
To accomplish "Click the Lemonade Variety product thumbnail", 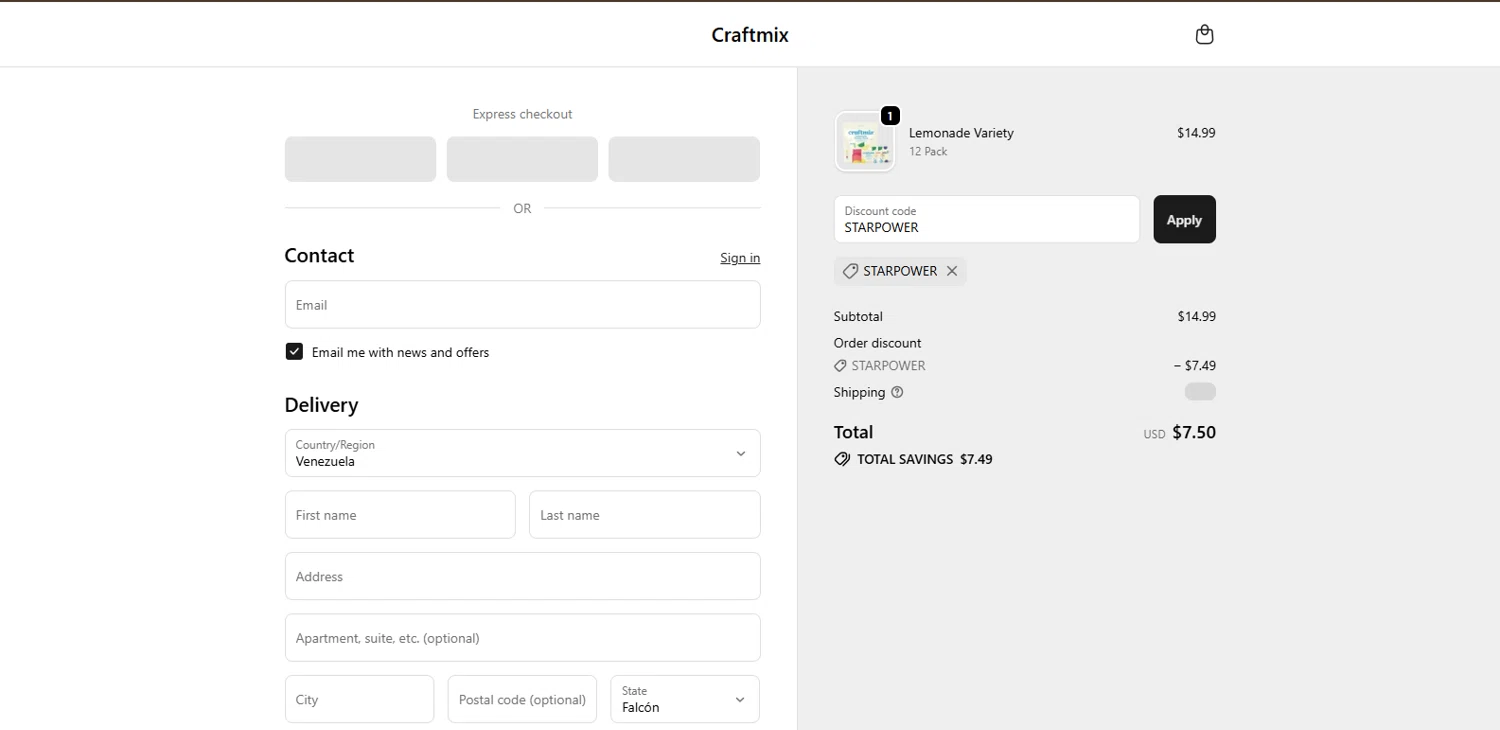I will [x=865, y=141].
